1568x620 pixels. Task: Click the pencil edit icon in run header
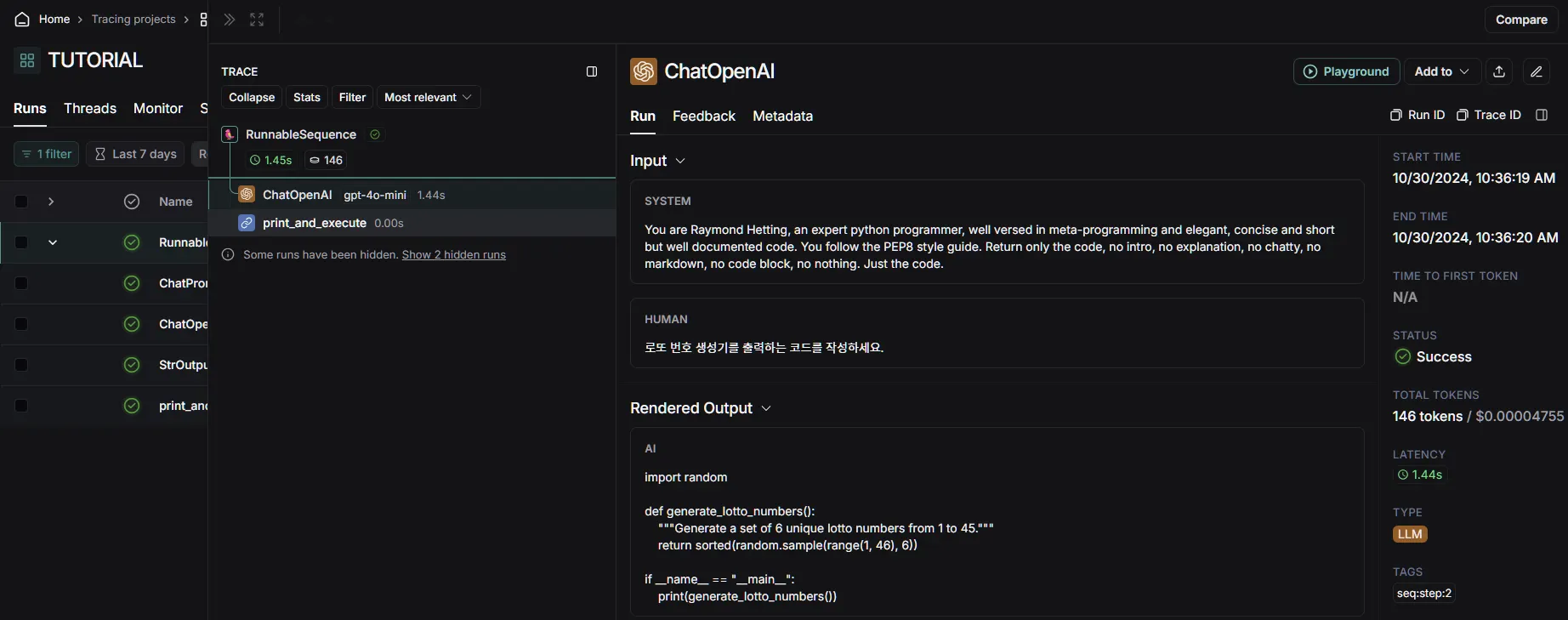pyautogui.click(x=1537, y=71)
